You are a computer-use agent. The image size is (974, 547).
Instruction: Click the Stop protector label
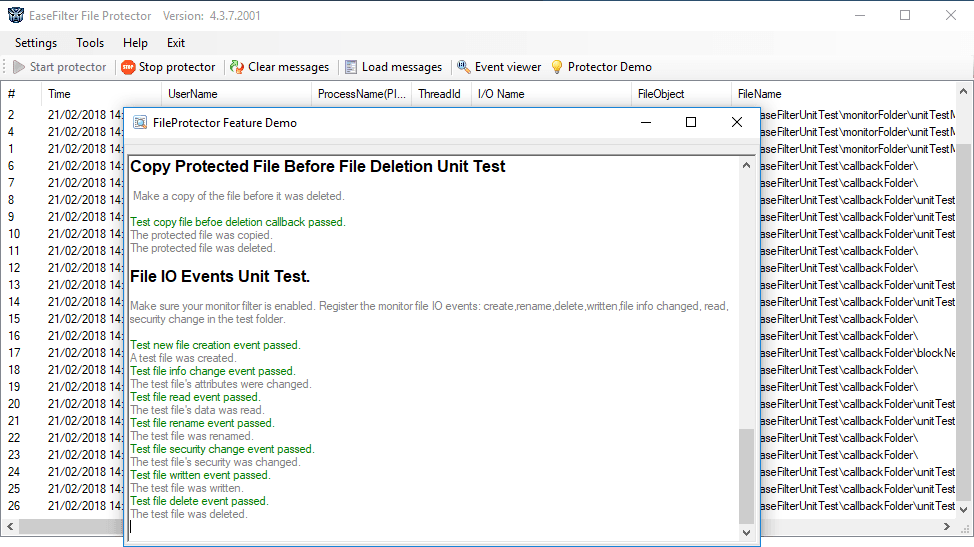176,67
